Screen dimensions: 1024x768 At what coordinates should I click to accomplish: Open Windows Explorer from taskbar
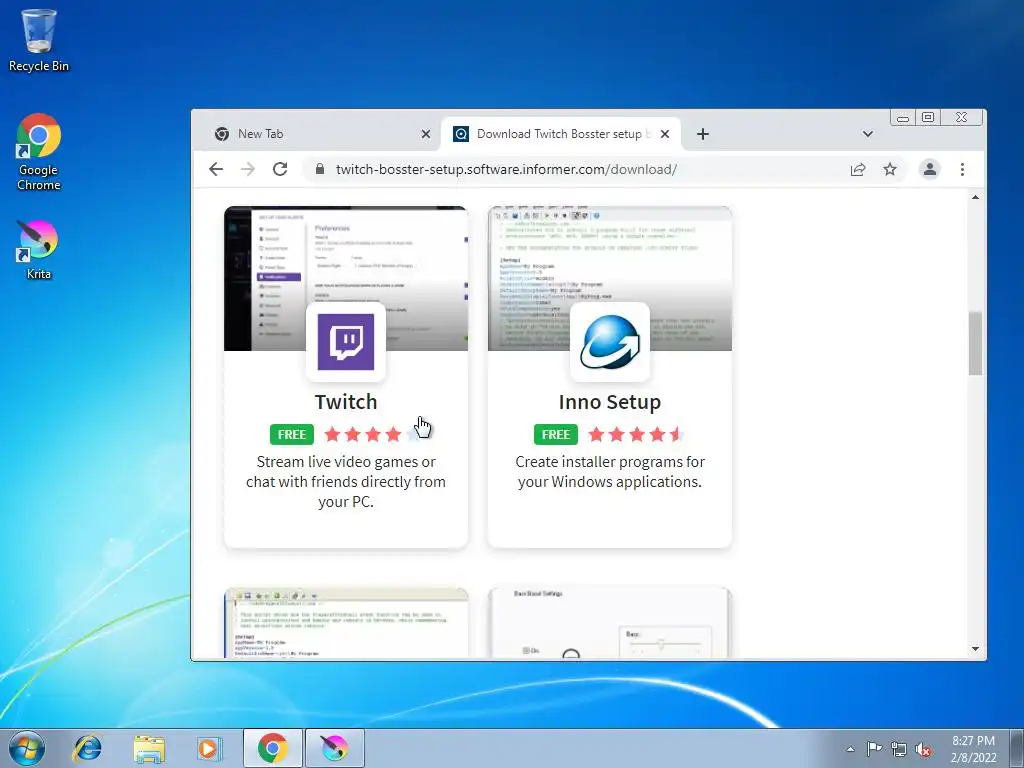tap(149, 748)
